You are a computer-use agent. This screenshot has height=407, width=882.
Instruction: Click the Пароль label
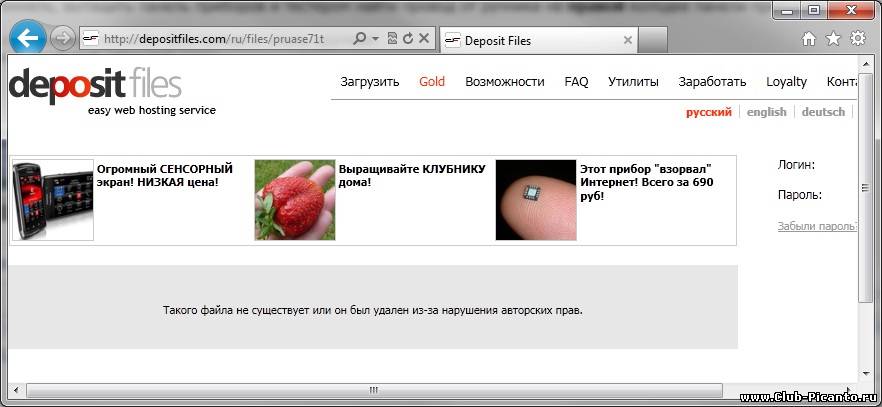(800, 195)
